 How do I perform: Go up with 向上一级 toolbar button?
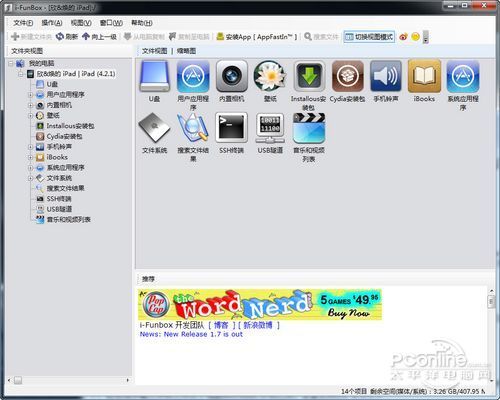tap(99, 37)
